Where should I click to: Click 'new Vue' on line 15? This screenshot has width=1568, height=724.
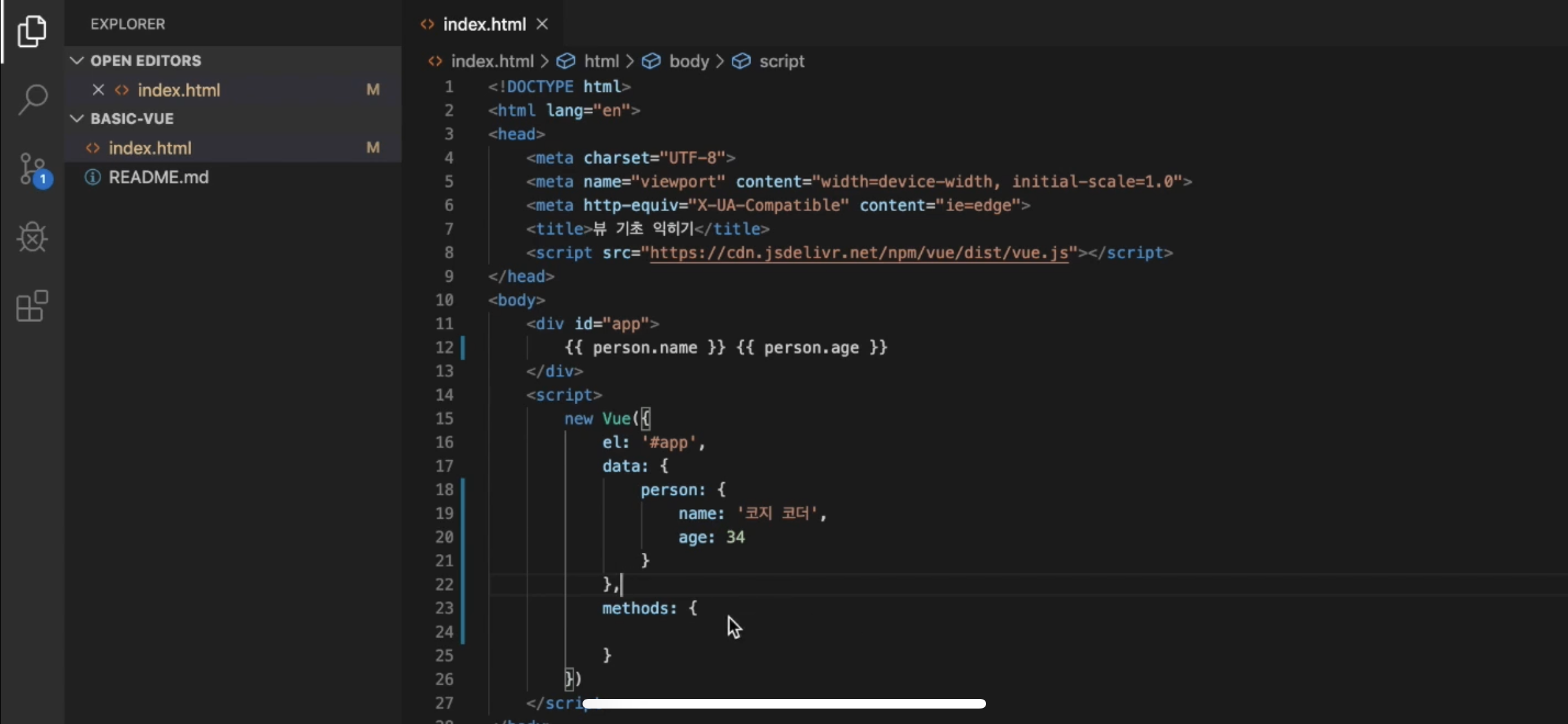[597, 418]
